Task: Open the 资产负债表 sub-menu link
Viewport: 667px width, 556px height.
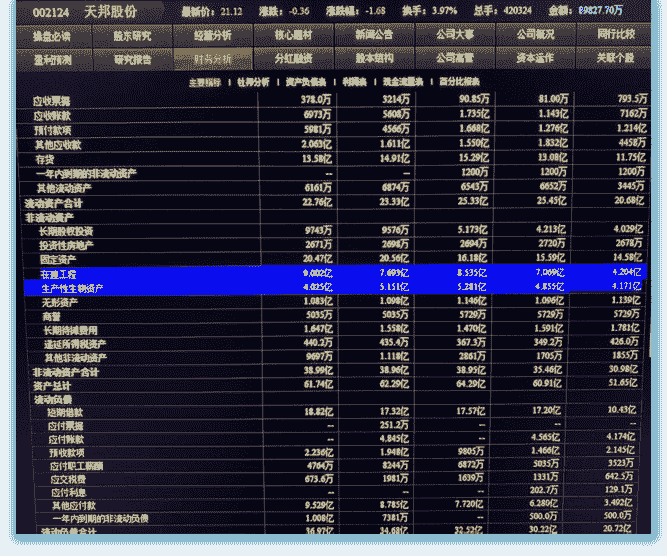Action: coord(305,81)
